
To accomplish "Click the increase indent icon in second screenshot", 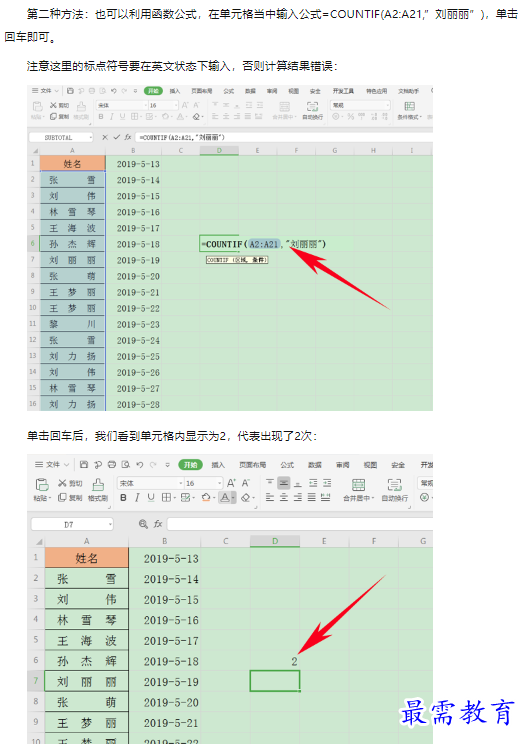I will tap(327, 483).
